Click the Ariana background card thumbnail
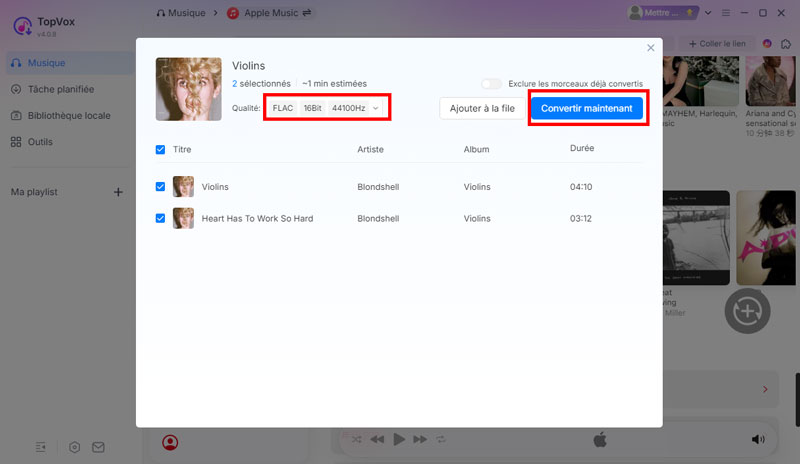Image resolution: width=800 pixels, height=464 pixels. tap(770, 81)
